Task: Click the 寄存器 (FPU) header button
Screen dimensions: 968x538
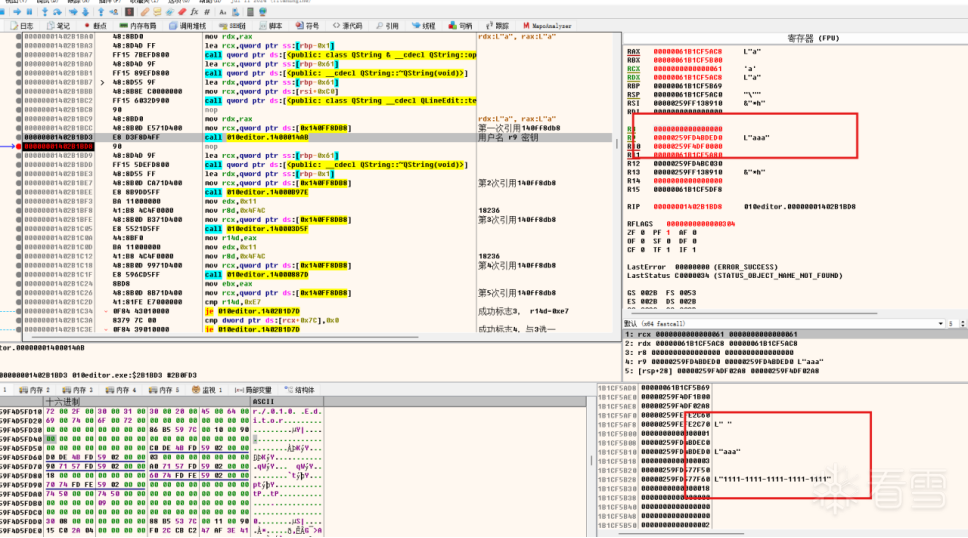Action: 813,38
